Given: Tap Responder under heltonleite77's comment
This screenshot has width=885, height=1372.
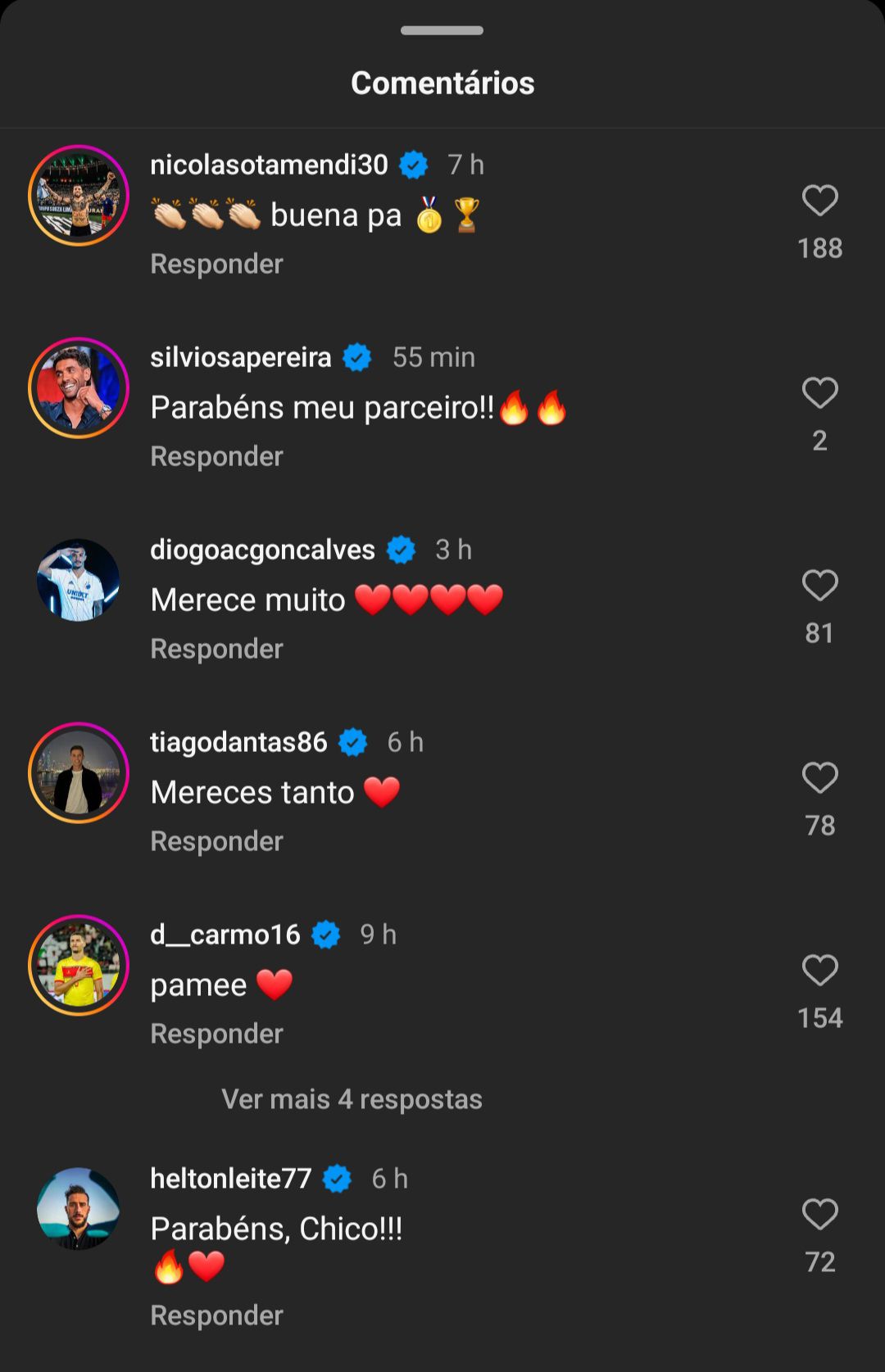Looking at the screenshot, I should (216, 1315).
